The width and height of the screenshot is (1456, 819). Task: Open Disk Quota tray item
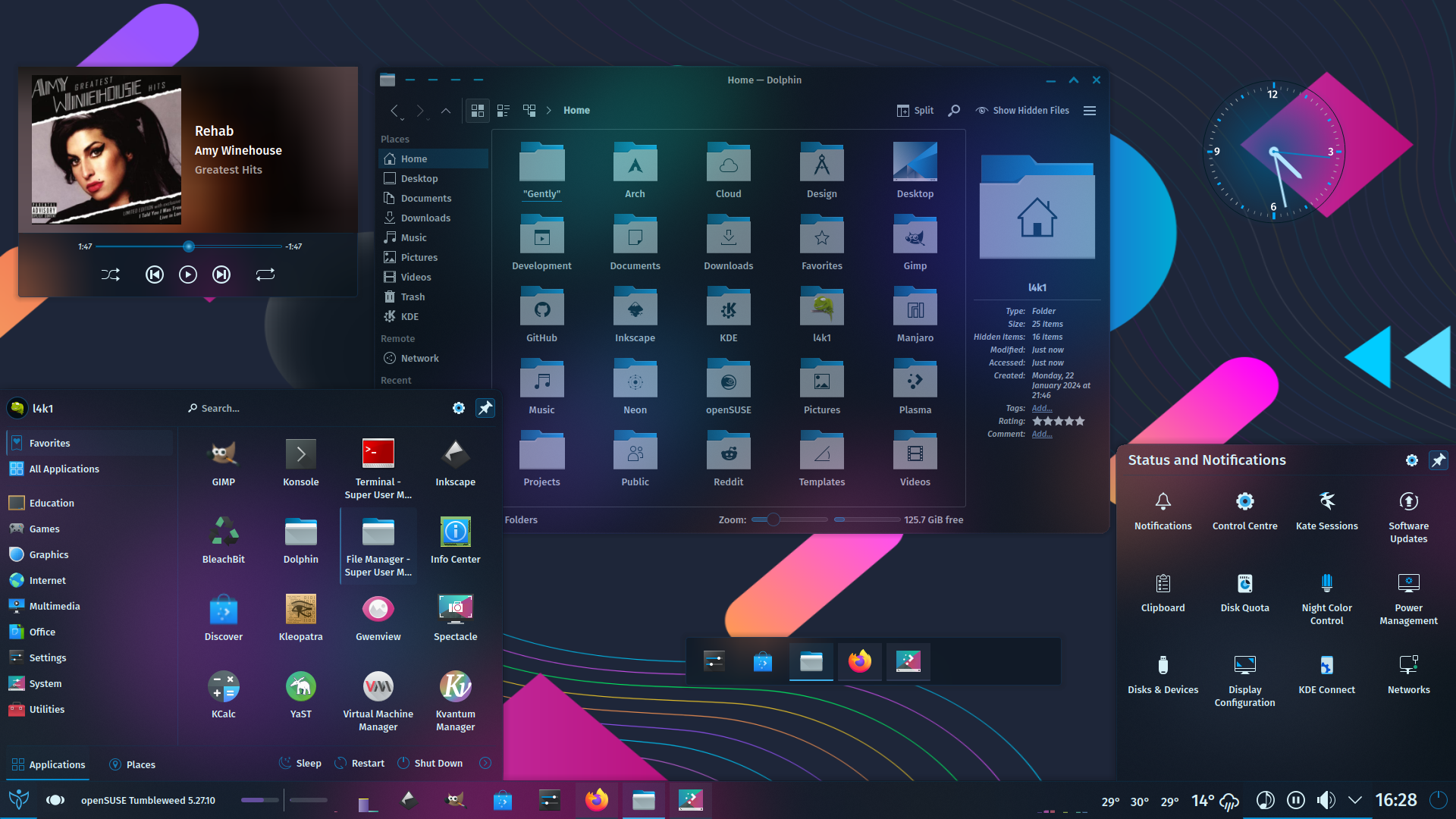click(1244, 591)
